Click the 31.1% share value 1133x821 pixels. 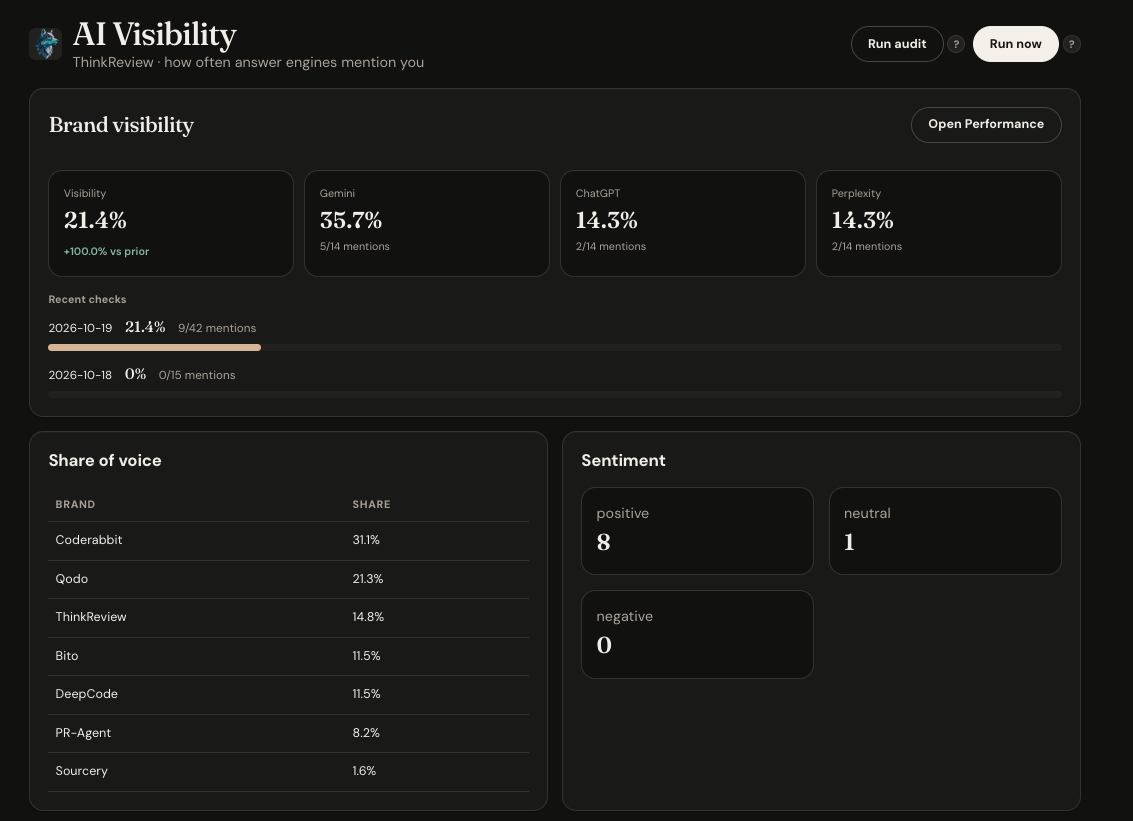tap(366, 540)
